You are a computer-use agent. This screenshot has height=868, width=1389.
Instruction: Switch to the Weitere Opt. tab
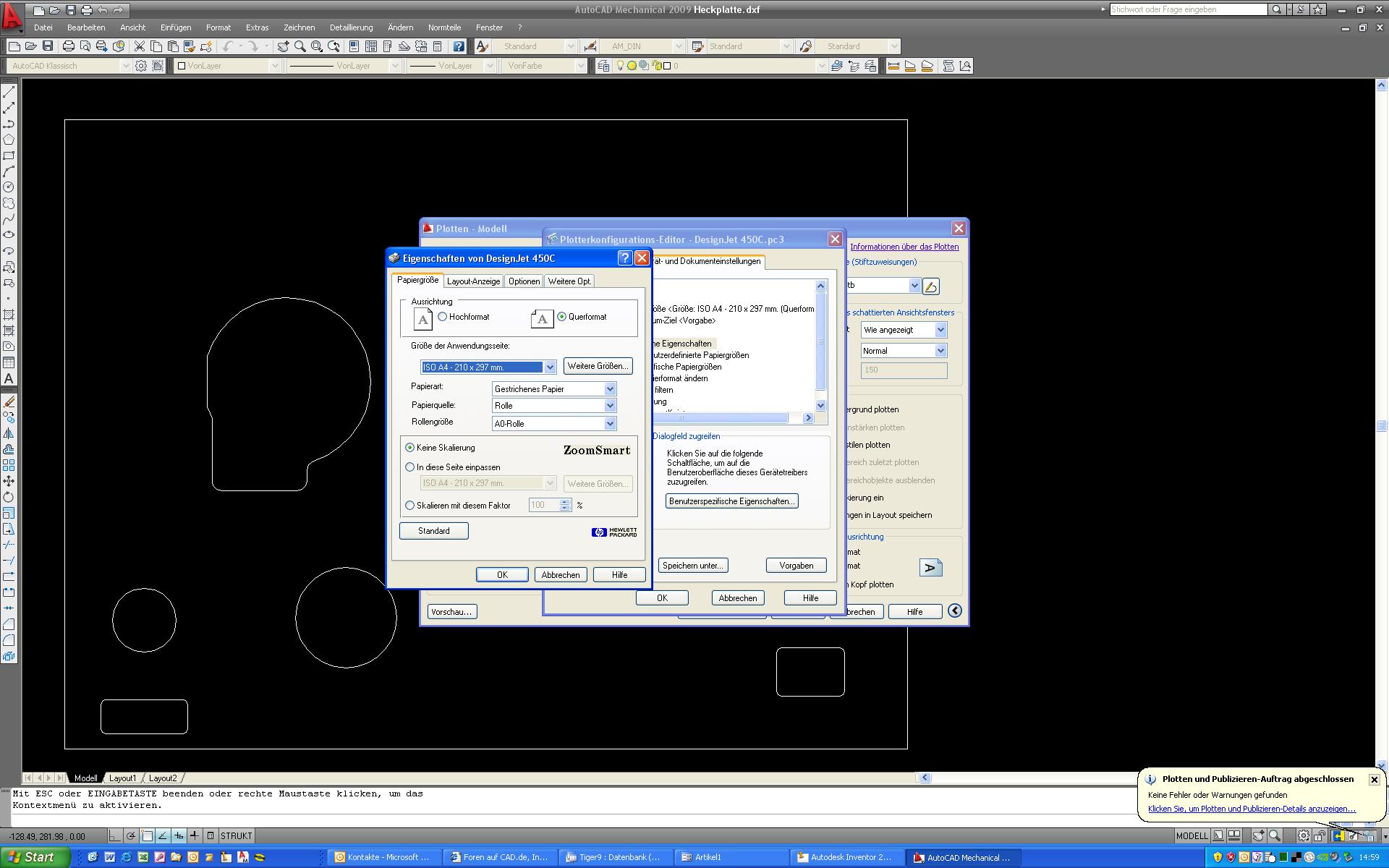pos(569,281)
